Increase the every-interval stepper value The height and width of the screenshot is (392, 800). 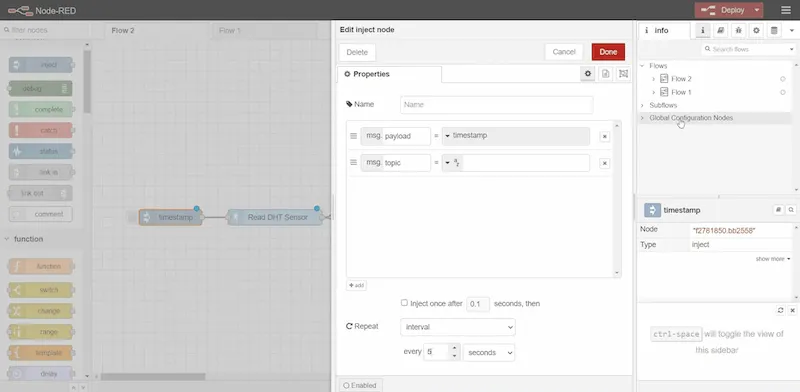[x=455, y=348]
